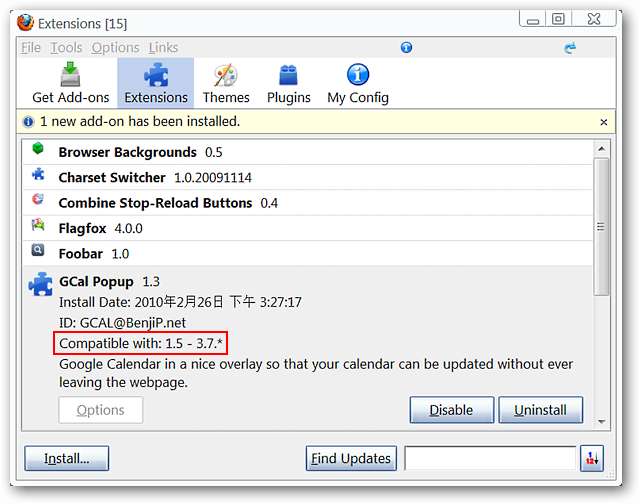Image resolution: width=640 pixels, height=504 pixels.
Task: Click the 1 new add-on installed message
Action: point(140,121)
